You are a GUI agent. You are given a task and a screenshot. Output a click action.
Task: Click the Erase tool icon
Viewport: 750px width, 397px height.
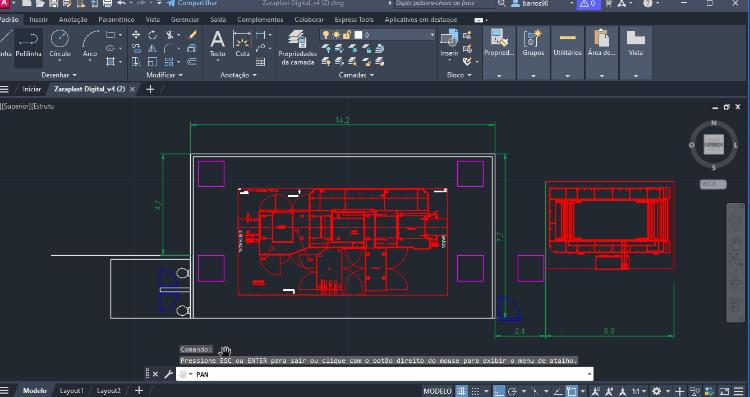pos(192,35)
